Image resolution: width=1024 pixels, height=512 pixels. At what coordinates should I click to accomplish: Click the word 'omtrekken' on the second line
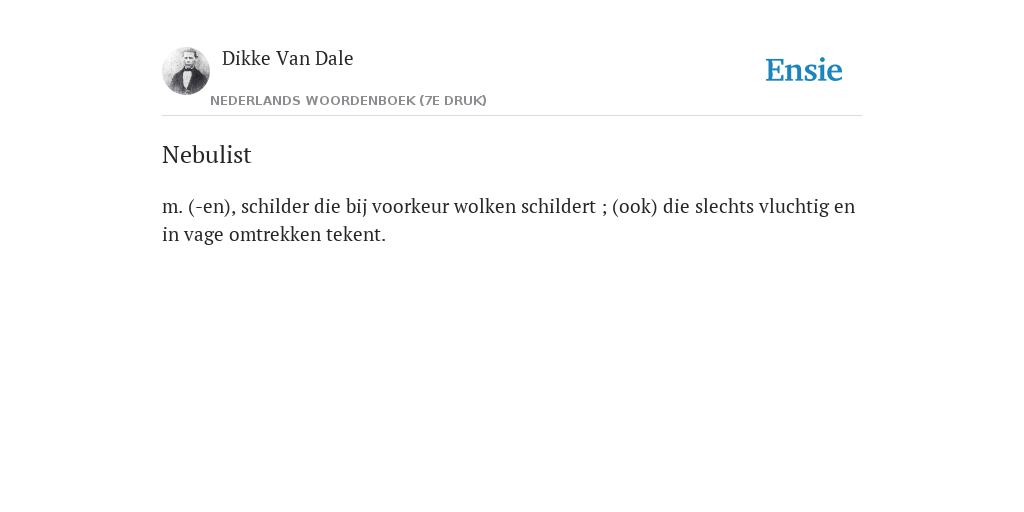pos(275,234)
